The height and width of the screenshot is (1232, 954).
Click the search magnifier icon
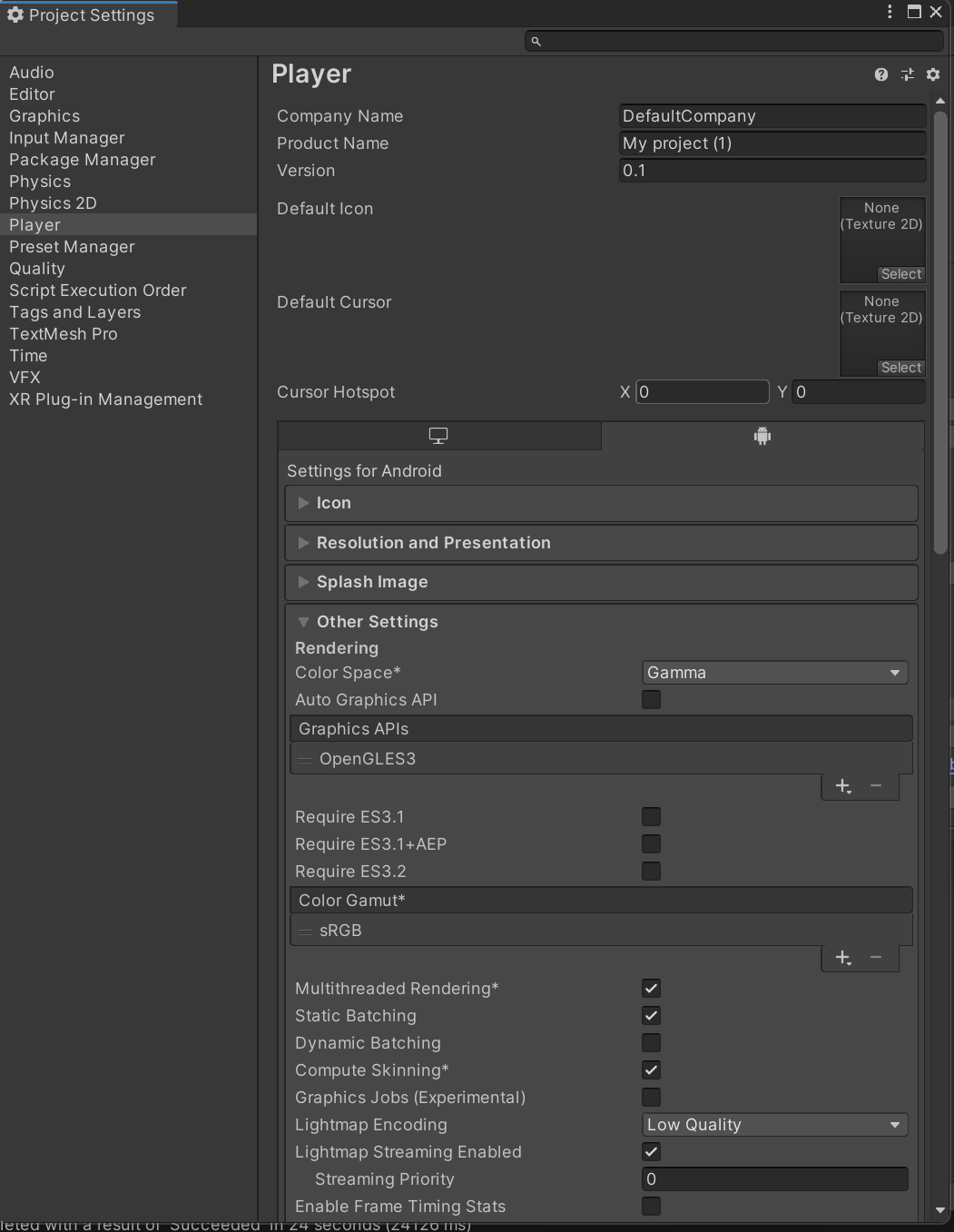[536, 42]
